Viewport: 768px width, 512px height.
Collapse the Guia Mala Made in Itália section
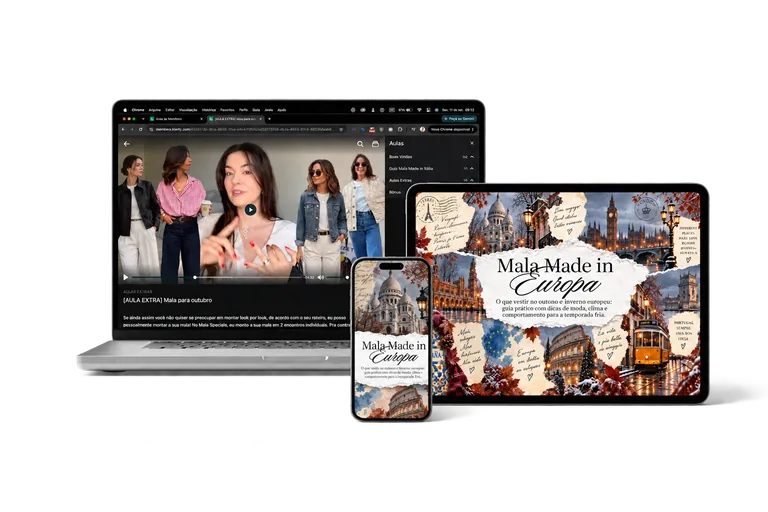point(472,169)
